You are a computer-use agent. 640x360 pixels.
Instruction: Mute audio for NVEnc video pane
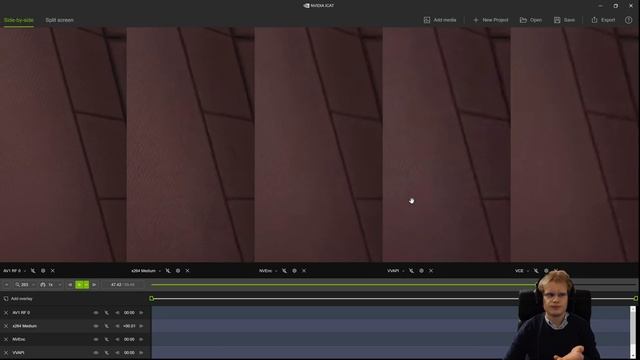coord(284,271)
